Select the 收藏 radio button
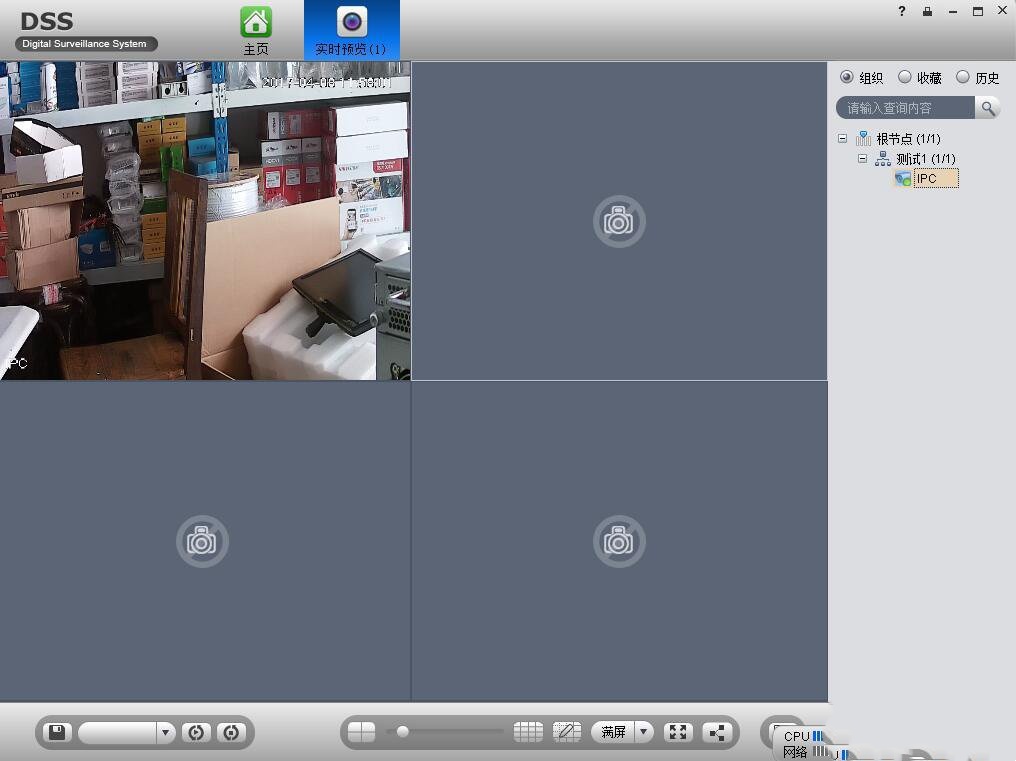 [x=905, y=77]
